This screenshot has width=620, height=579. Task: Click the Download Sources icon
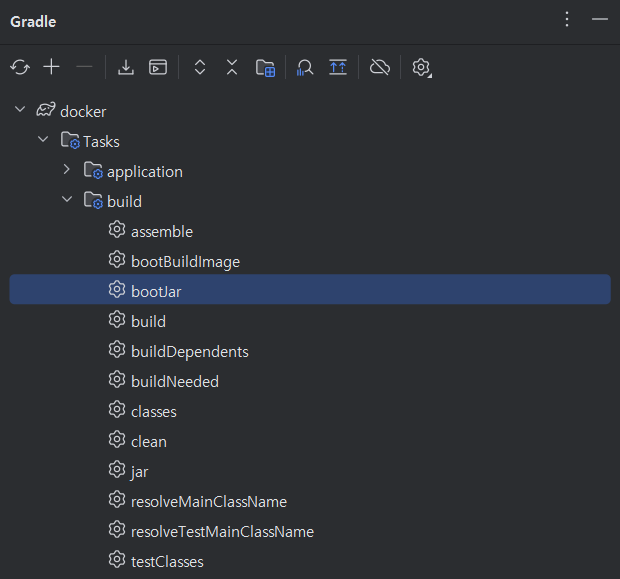(x=126, y=67)
